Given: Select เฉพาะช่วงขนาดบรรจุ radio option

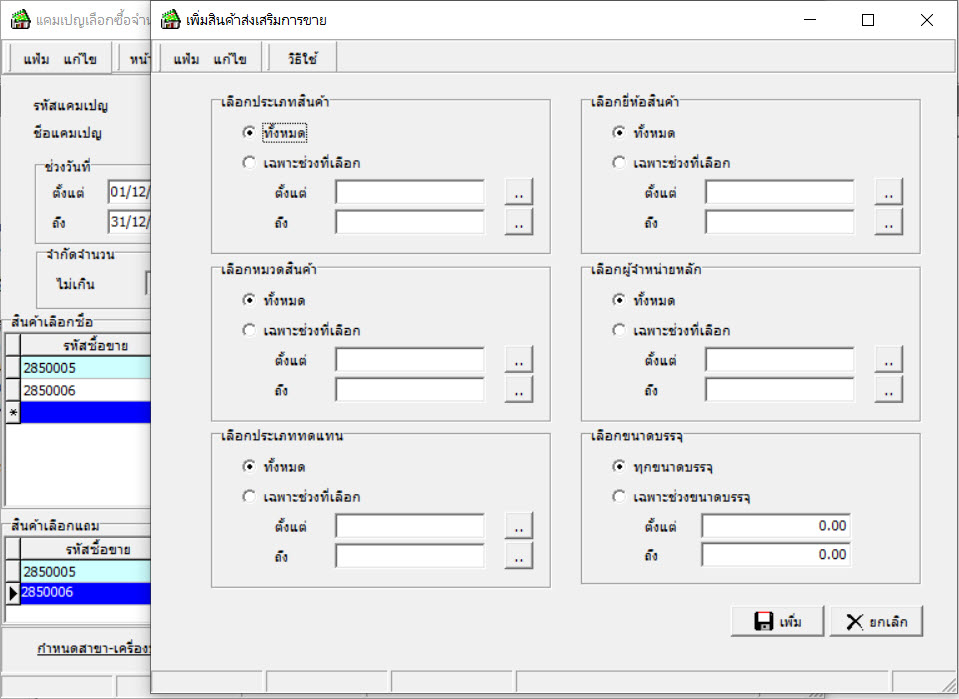Looking at the screenshot, I should tap(619, 496).
